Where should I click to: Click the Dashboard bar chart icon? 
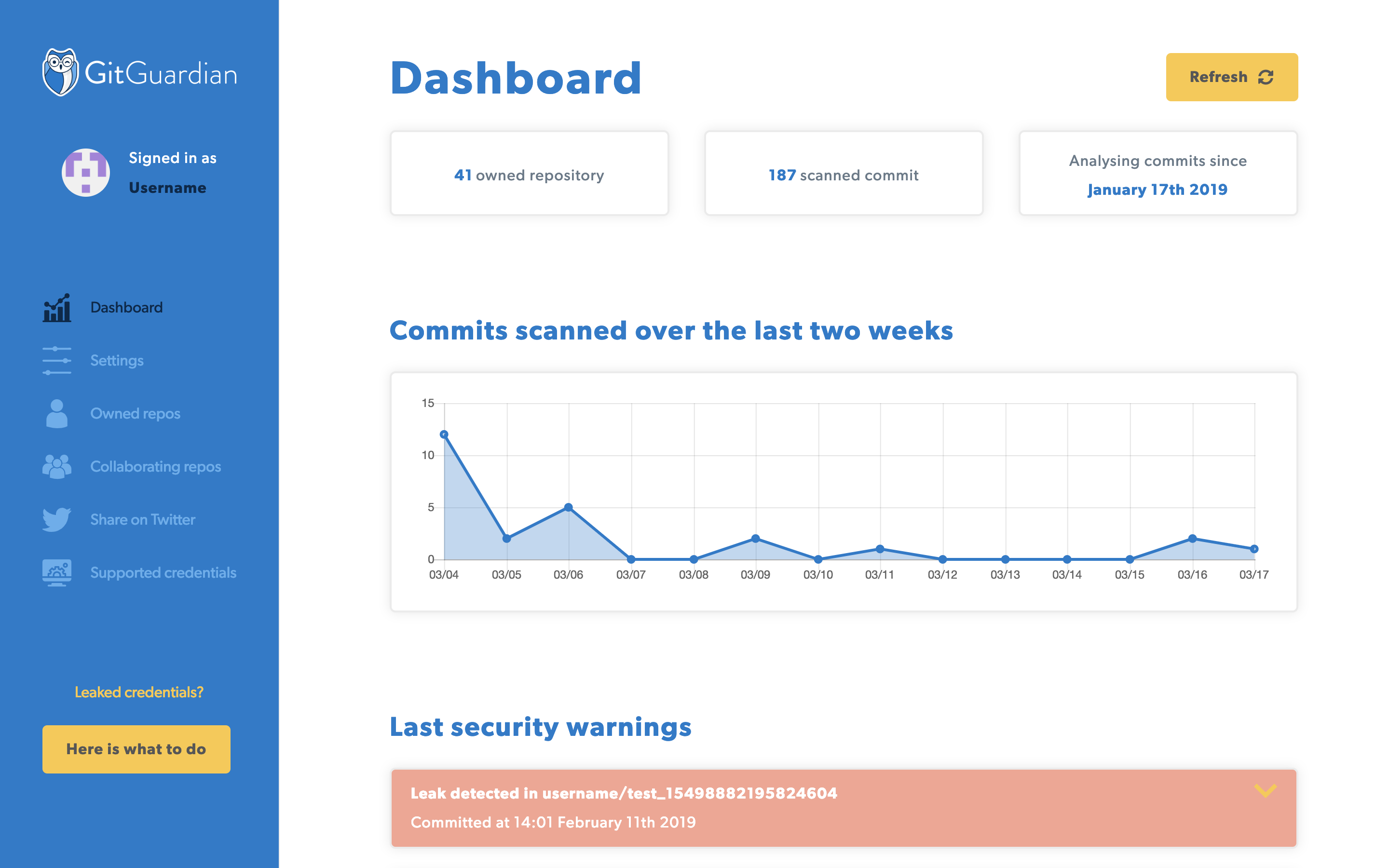[x=57, y=308]
